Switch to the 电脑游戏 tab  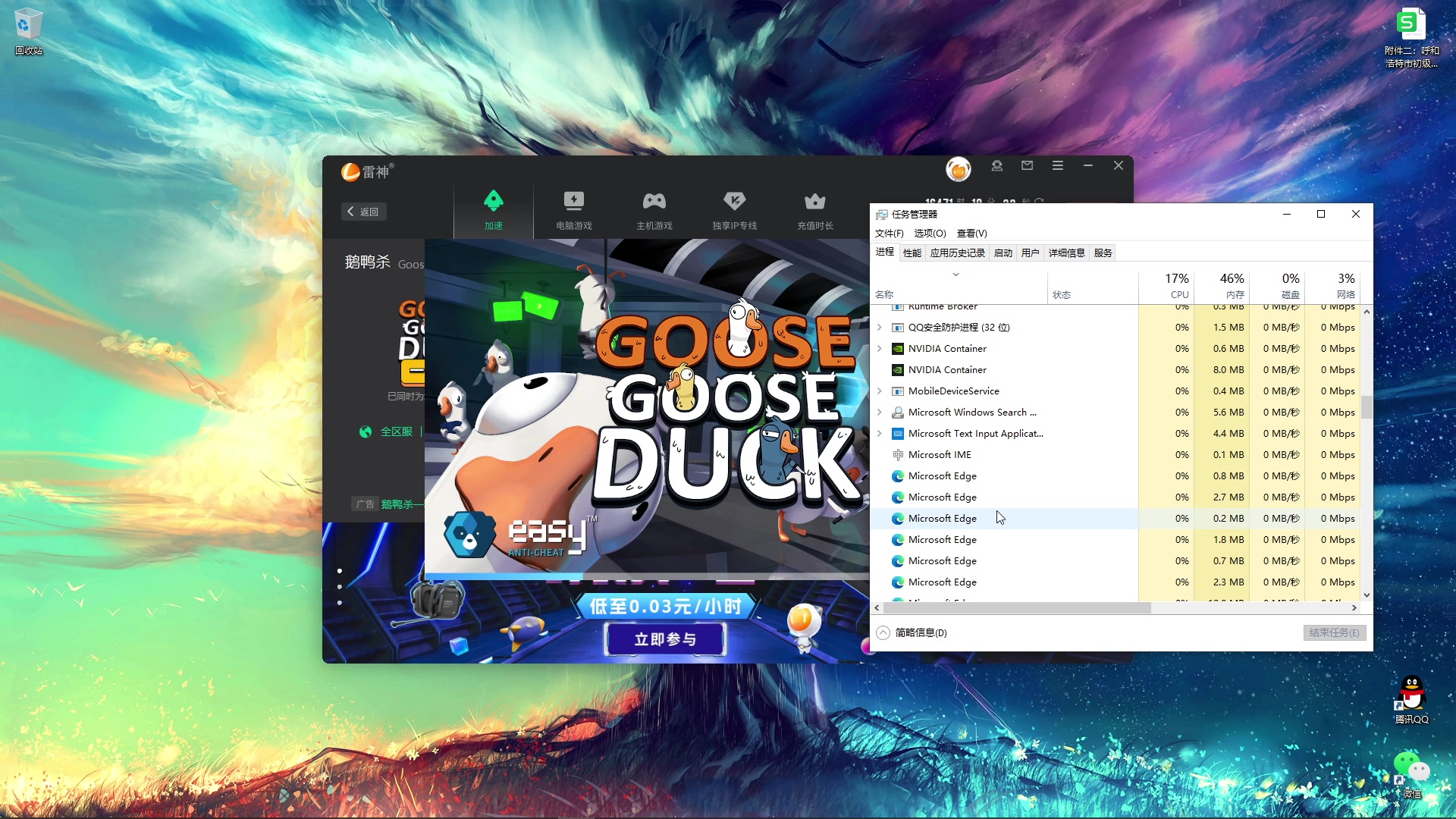coord(574,210)
